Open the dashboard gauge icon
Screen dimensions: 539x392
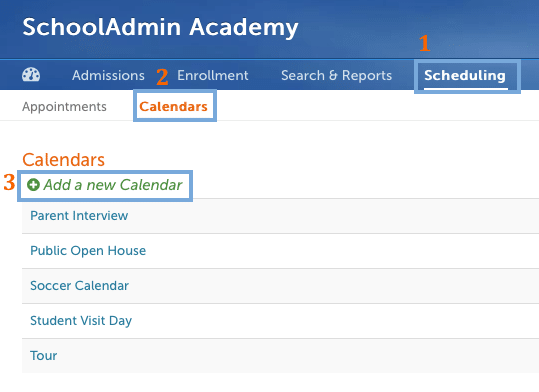[x=31, y=75]
